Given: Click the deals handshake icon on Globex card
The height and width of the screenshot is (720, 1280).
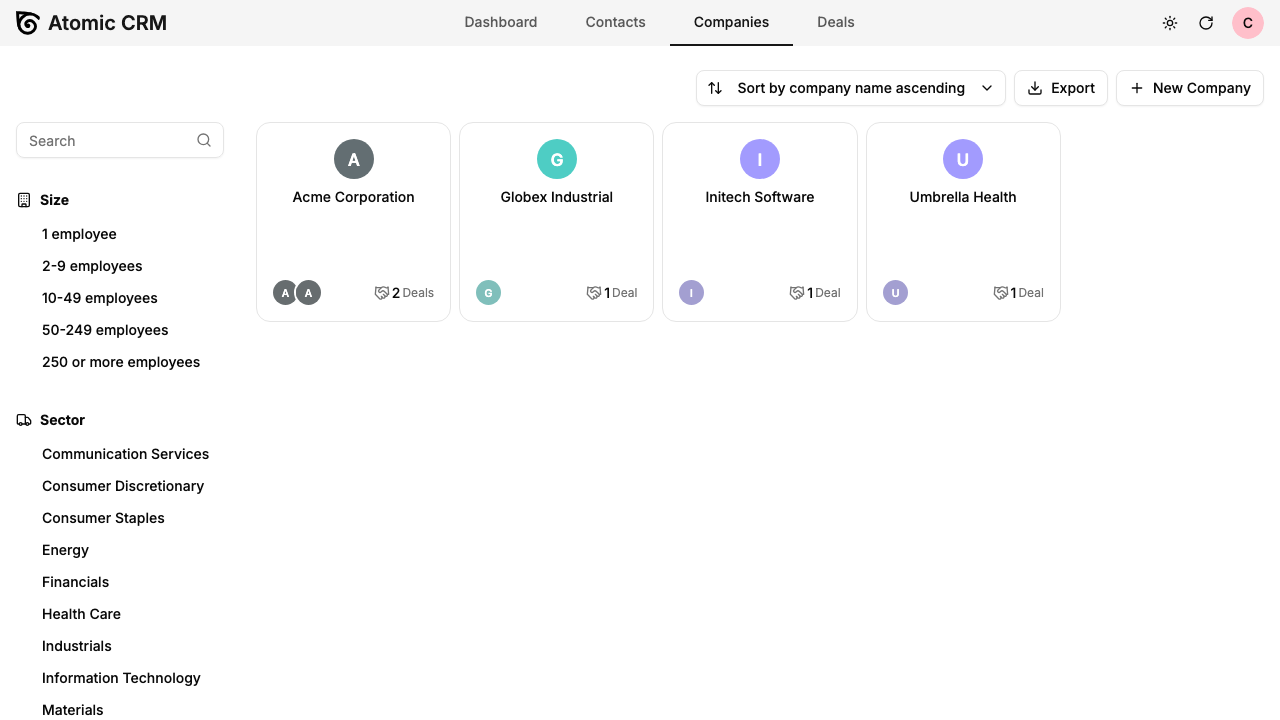Looking at the screenshot, I should click(x=594, y=293).
